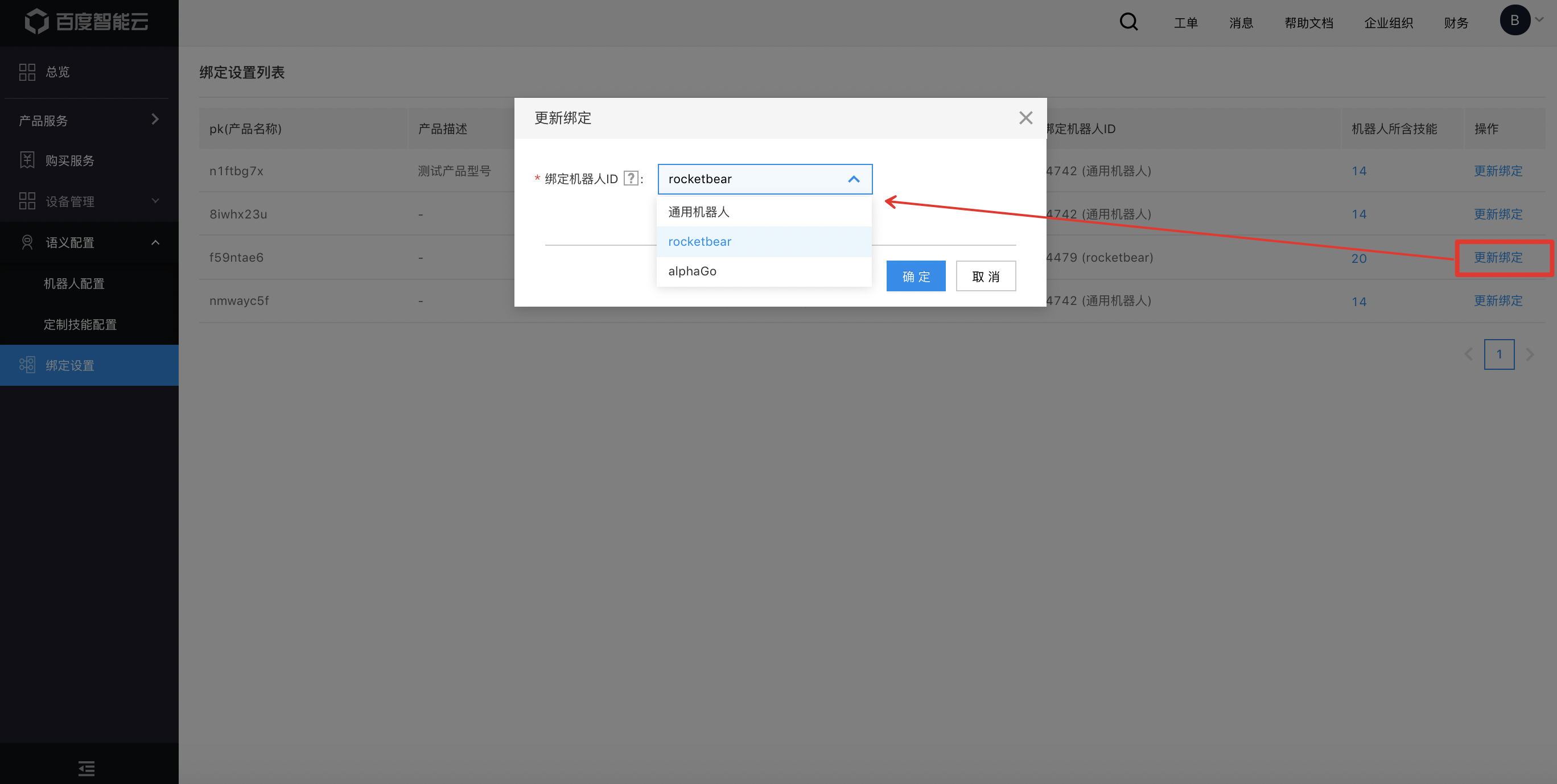Click 更新绑定 for f59ntae6 row
The image size is (1557, 784).
point(1498,258)
